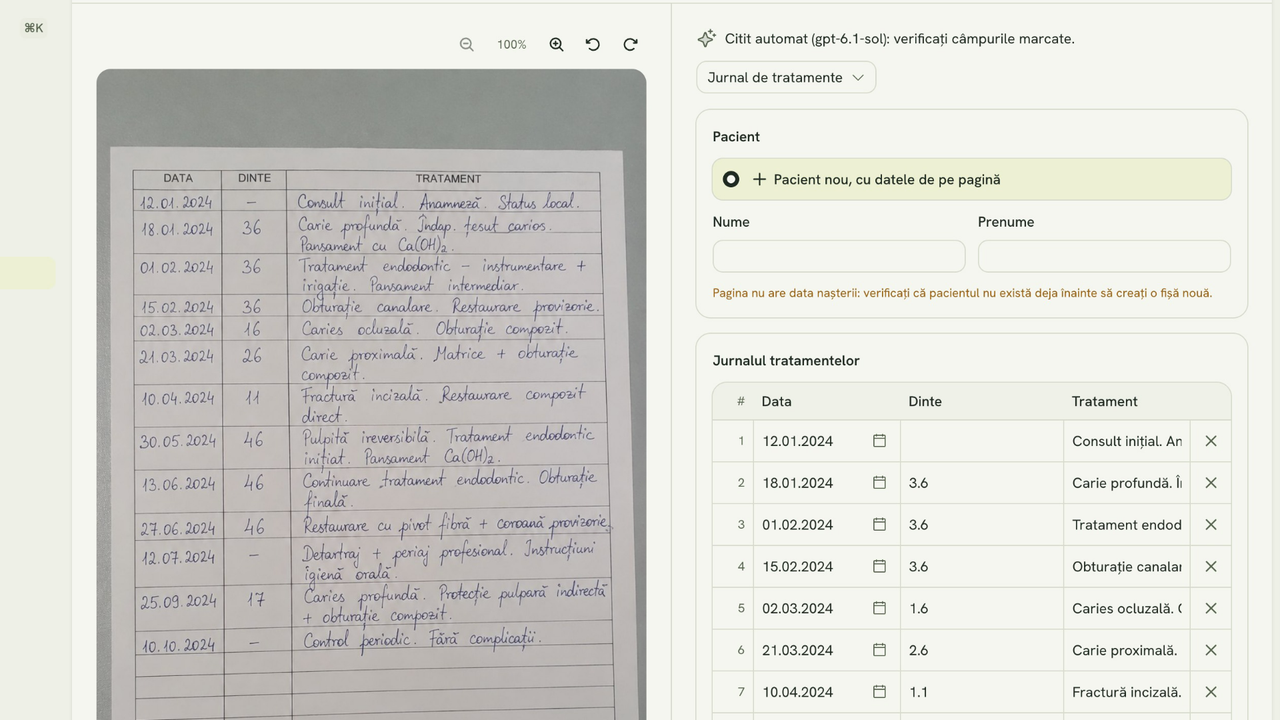Zoom out the document preview
The height and width of the screenshot is (720, 1280).
click(467, 45)
